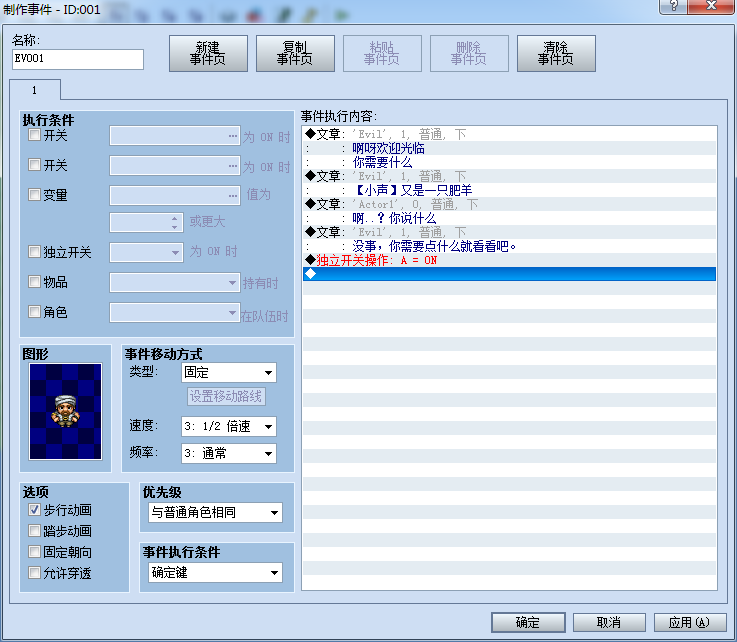Image resolution: width=737 pixels, height=642 pixels.
Task: Enable the first 开关 condition checkbox
Action: point(34,135)
